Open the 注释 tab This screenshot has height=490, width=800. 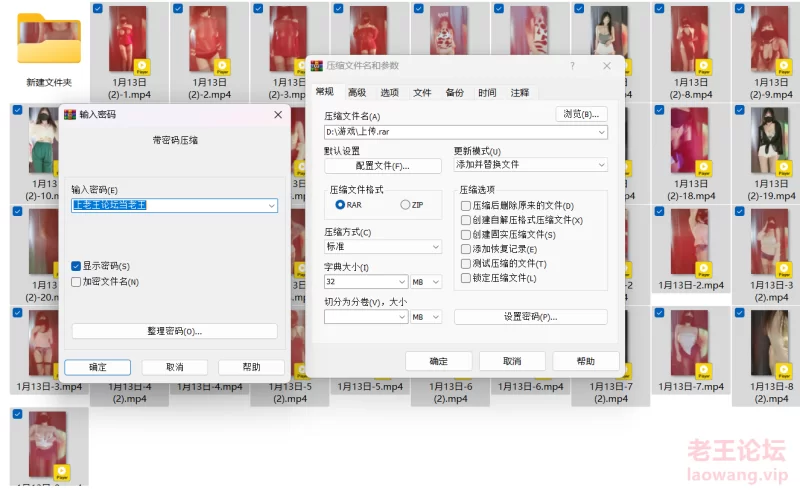click(520, 92)
